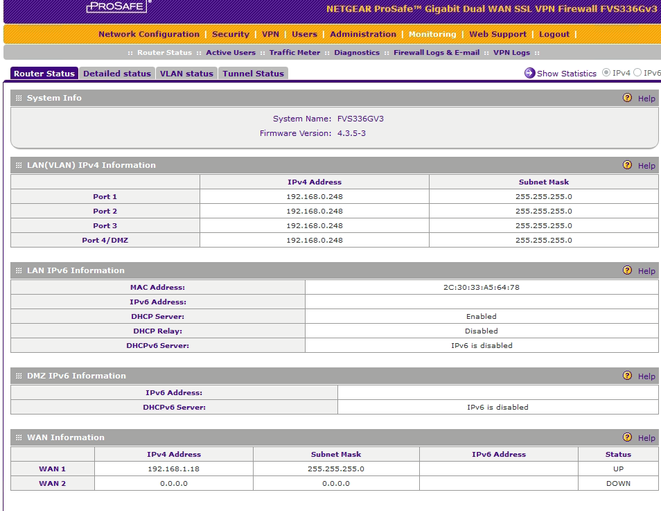Click Help link in DMZ IPv6 header

point(646,377)
